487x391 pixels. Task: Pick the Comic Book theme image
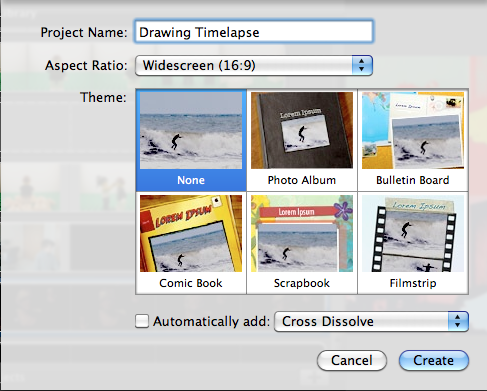tap(191, 233)
